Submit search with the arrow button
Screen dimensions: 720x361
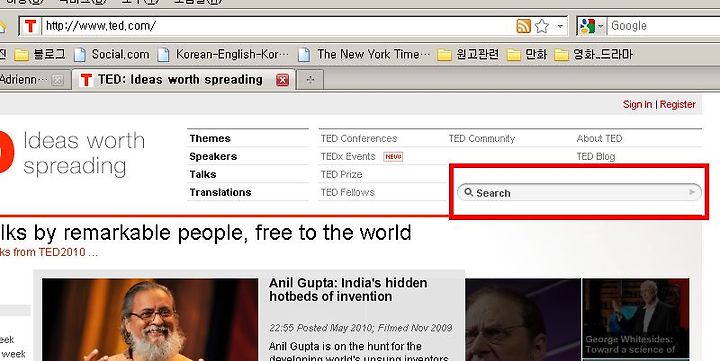click(692, 192)
